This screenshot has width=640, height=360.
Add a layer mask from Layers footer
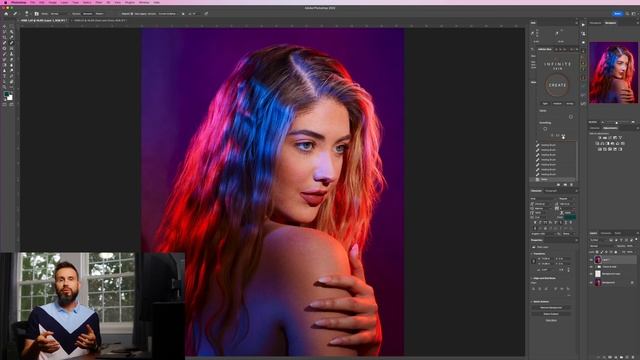[x=610, y=357]
